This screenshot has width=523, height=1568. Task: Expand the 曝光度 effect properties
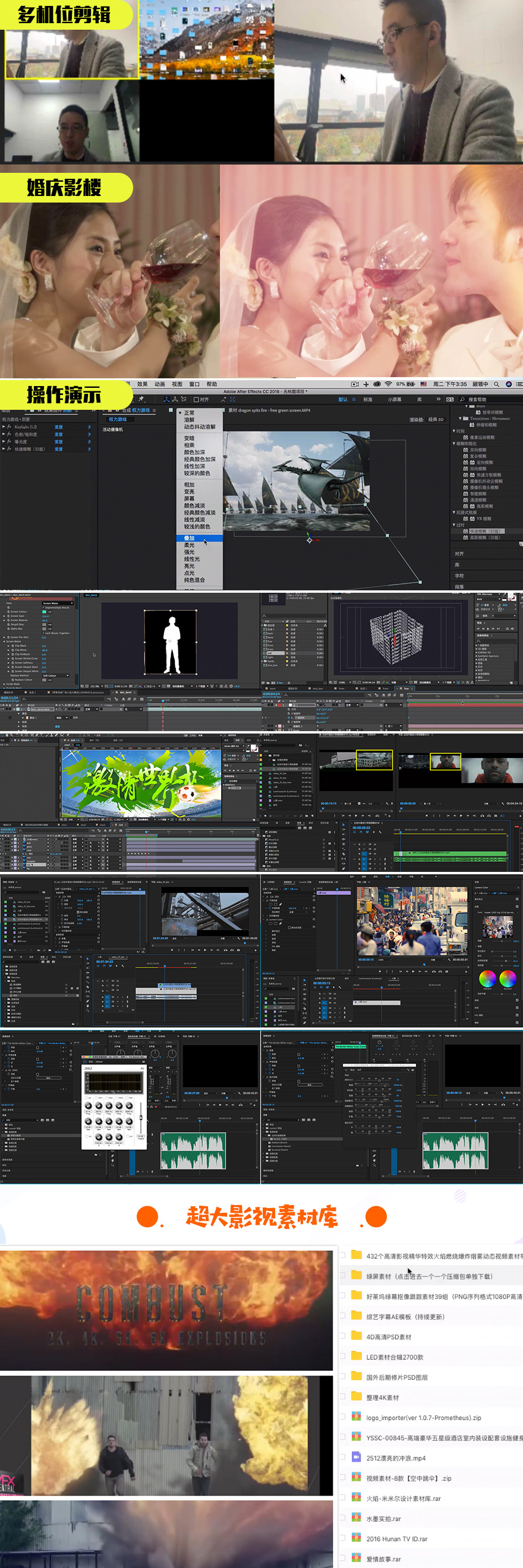[x=3, y=442]
